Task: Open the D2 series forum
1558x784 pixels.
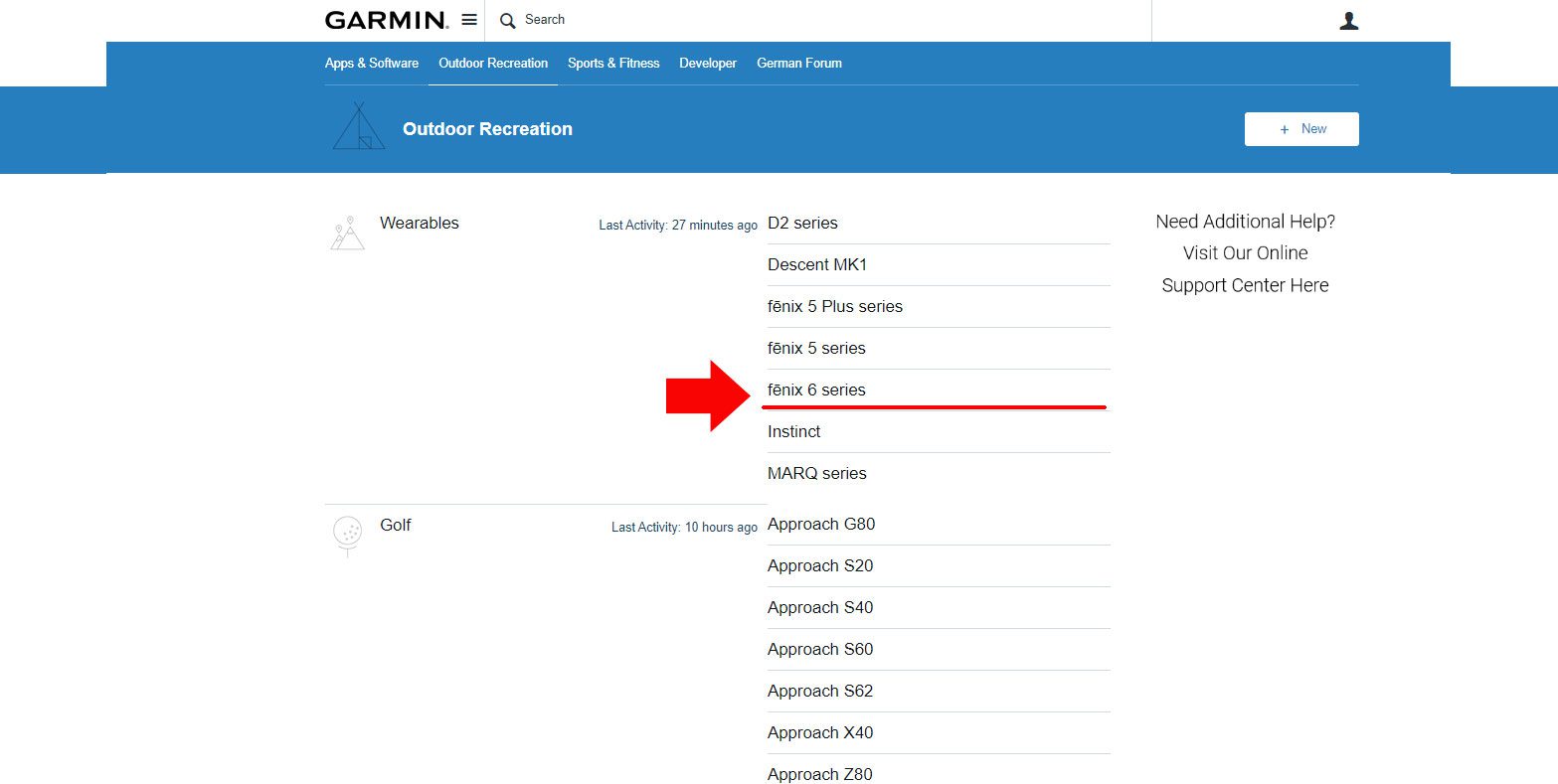Action: (x=802, y=223)
